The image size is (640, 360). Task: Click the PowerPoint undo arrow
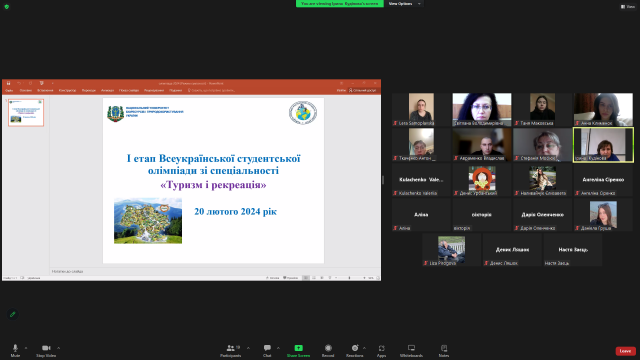19,83
